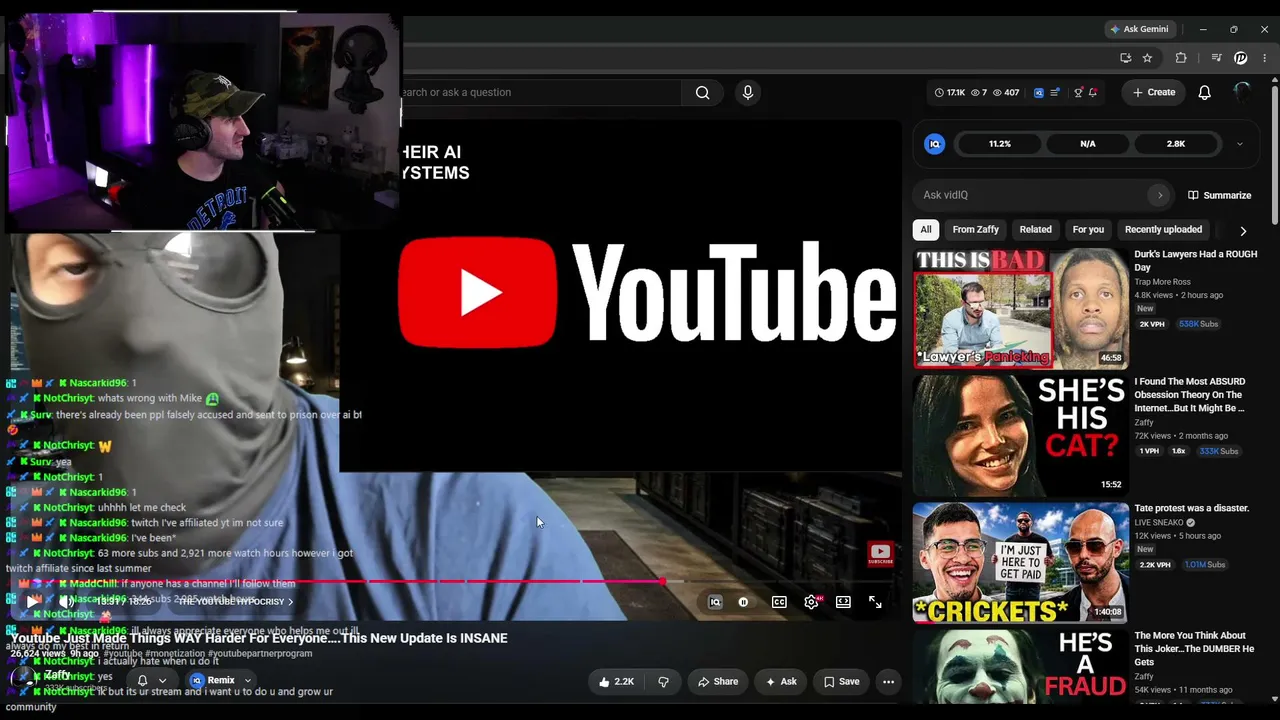Open the YouTube account avatar menu
1280x720 pixels.
(x=1242, y=92)
